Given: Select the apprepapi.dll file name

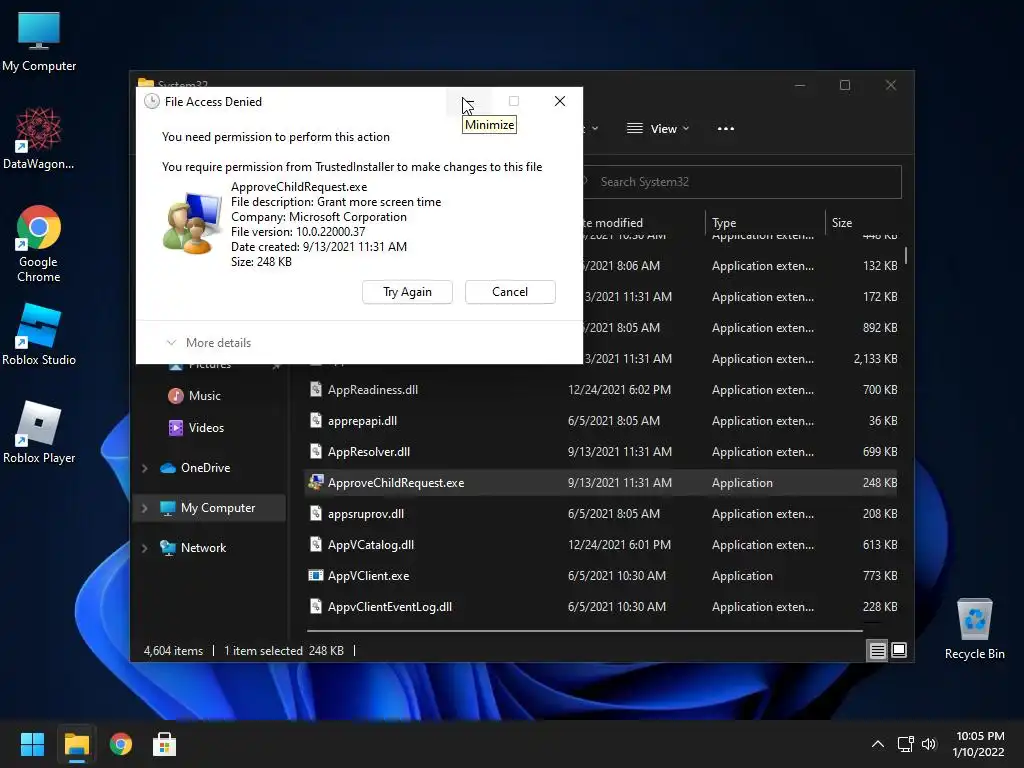Looking at the screenshot, I should [x=362, y=421].
